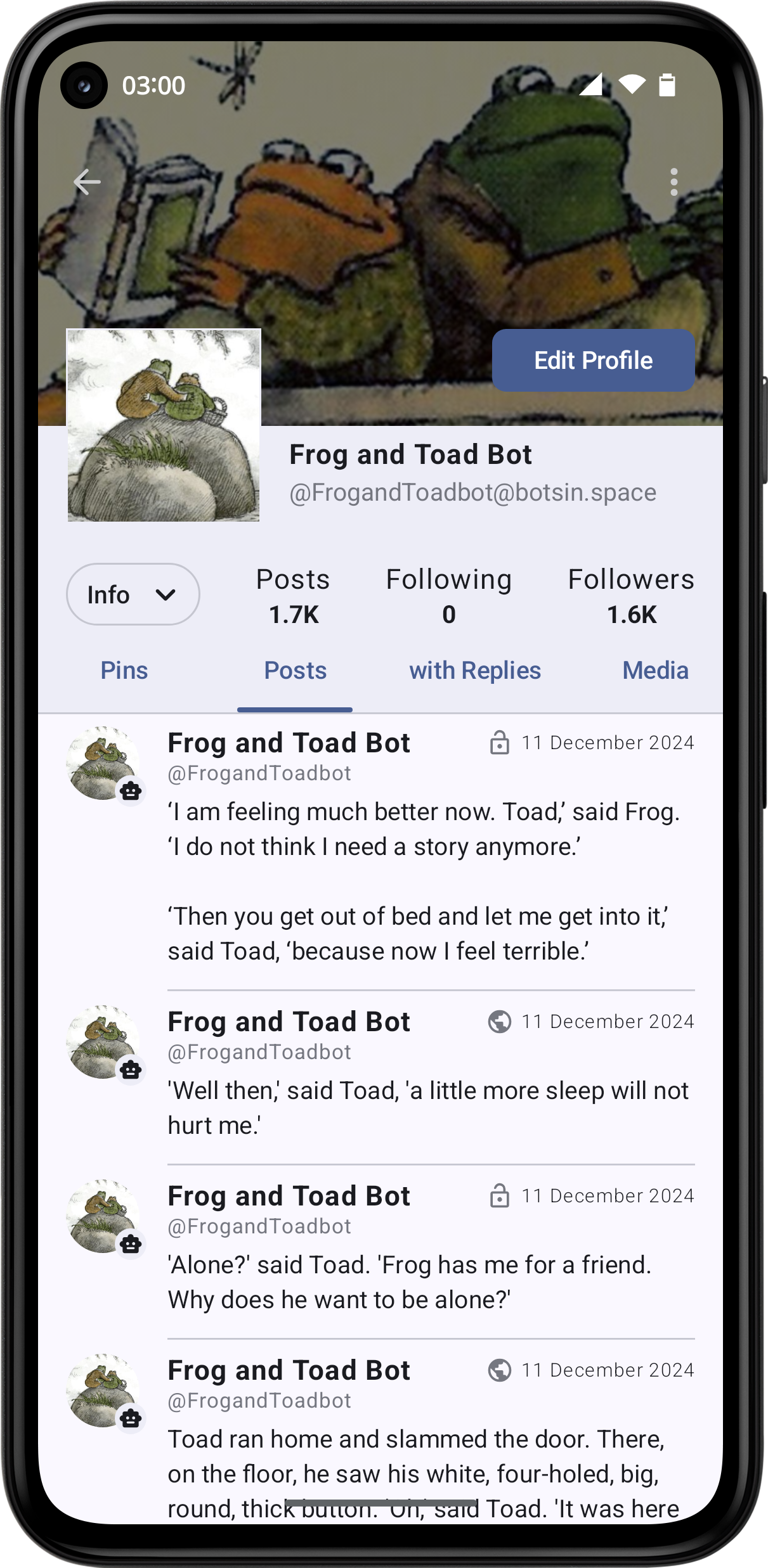The height and width of the screenshot is (1568, 768).
Task: Click the unlisted lock icon on first post
Action: pos(500,743)
